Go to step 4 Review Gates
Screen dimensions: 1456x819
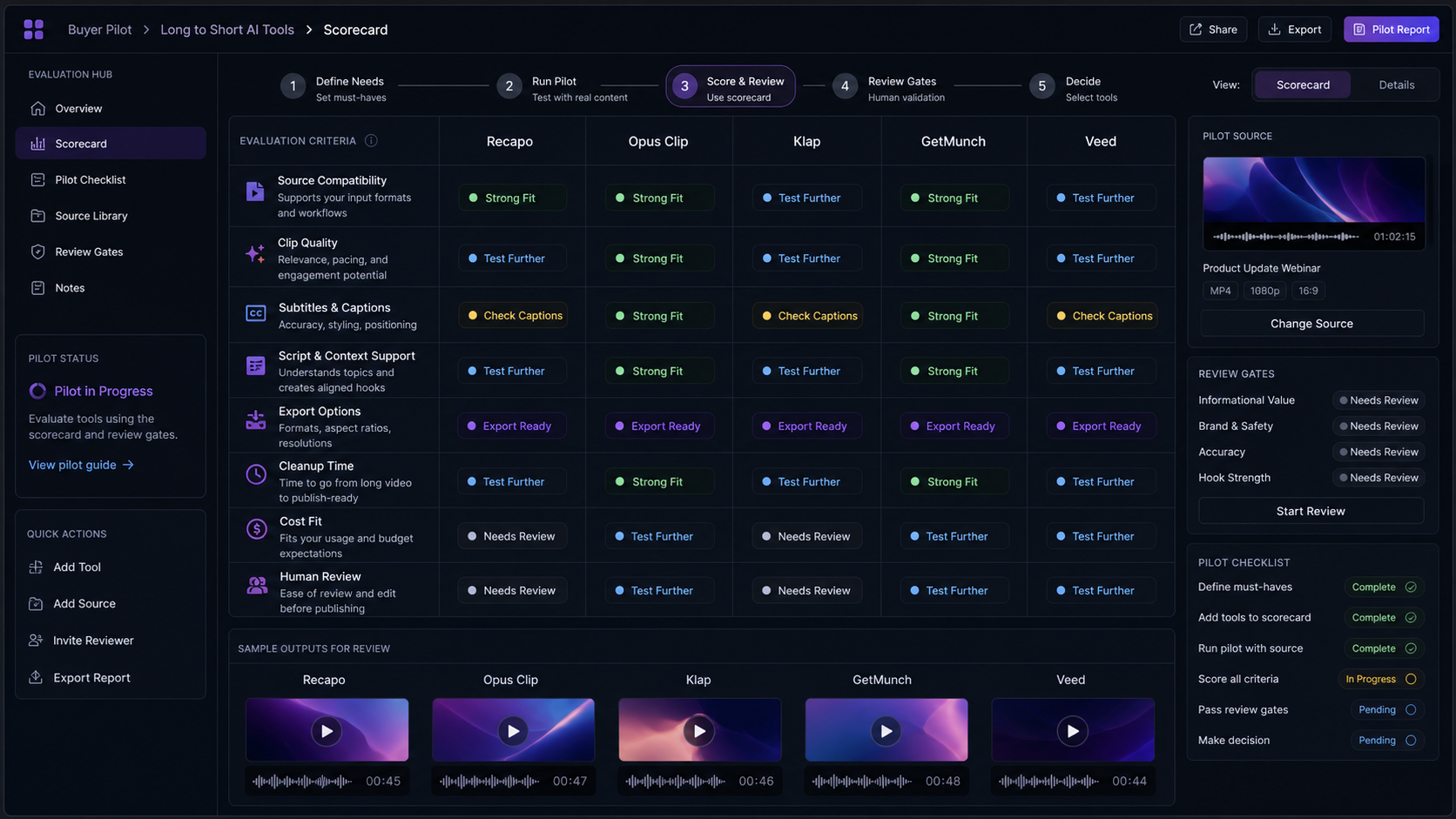tap(889, 87)
